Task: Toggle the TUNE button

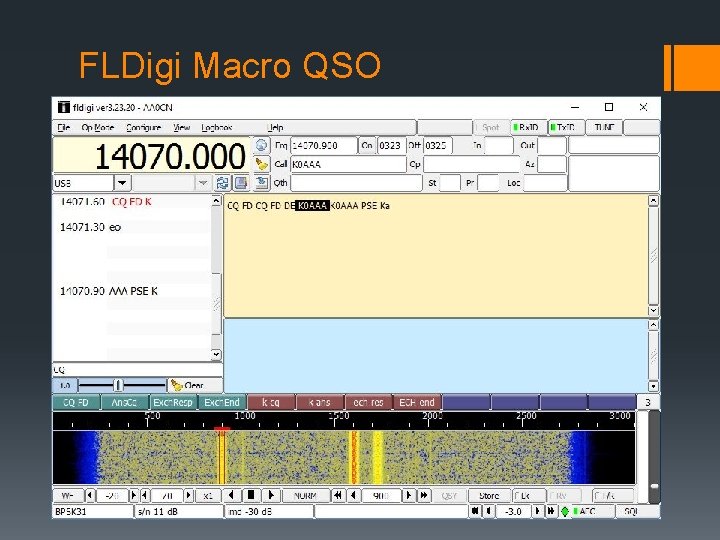Action: pyautogui.click(x=604, y=127)
